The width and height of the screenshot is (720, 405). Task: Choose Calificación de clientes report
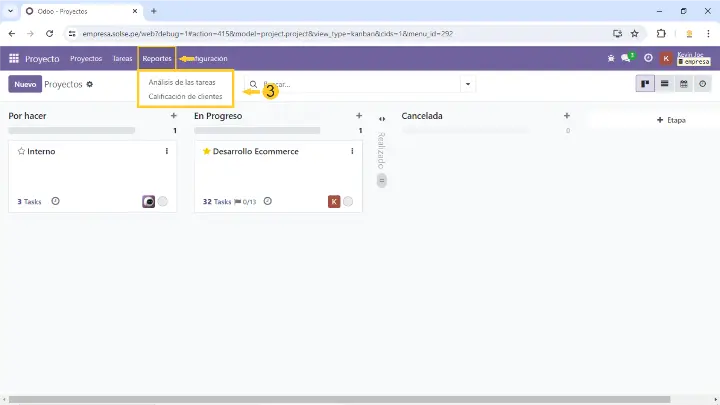(185, 96)
